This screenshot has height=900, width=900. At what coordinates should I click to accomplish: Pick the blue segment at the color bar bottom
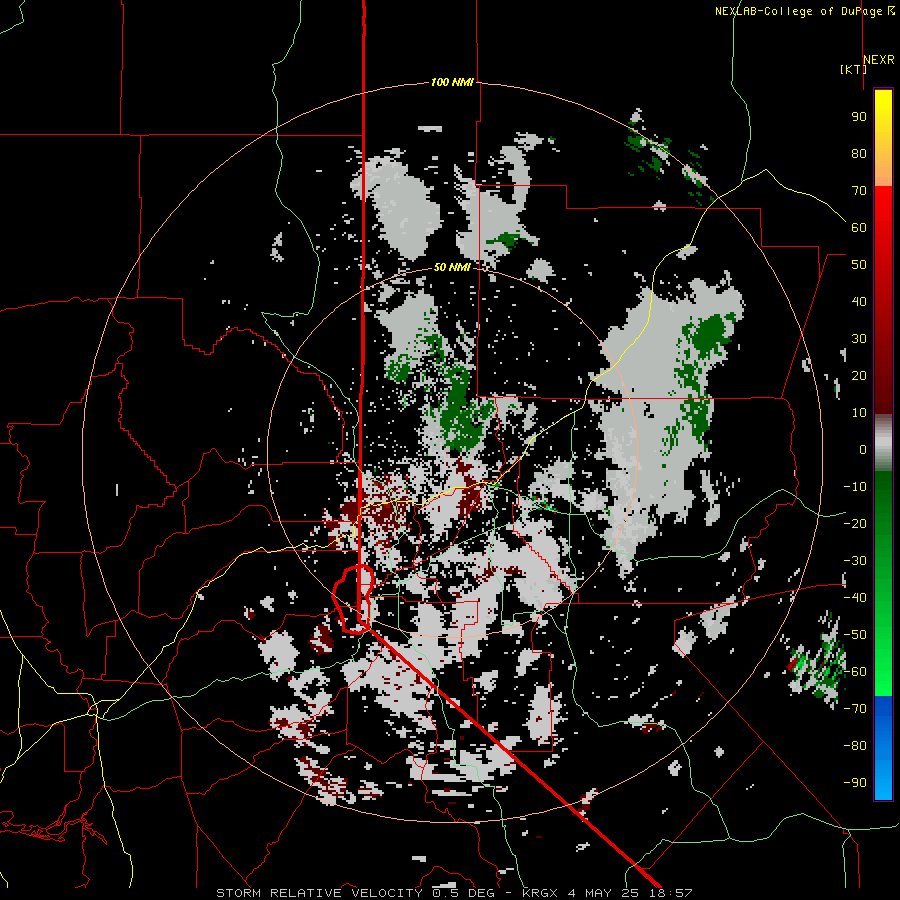click(x=883, y=748)
